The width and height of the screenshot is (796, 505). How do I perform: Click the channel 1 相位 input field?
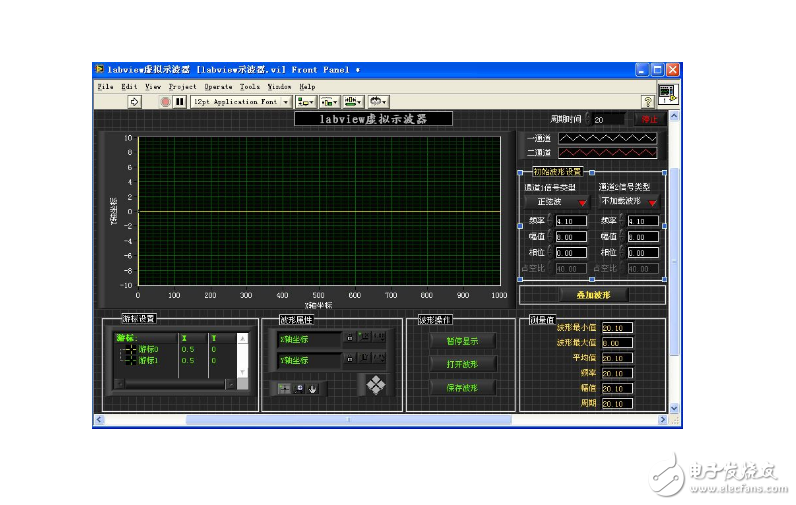click(571, 253)
